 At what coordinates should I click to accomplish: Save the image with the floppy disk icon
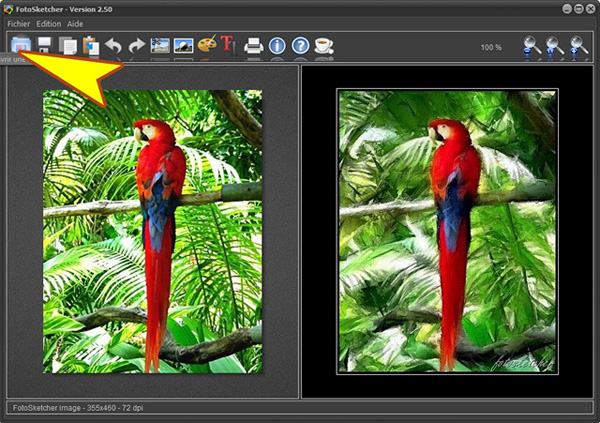click(x=45, y=45)
